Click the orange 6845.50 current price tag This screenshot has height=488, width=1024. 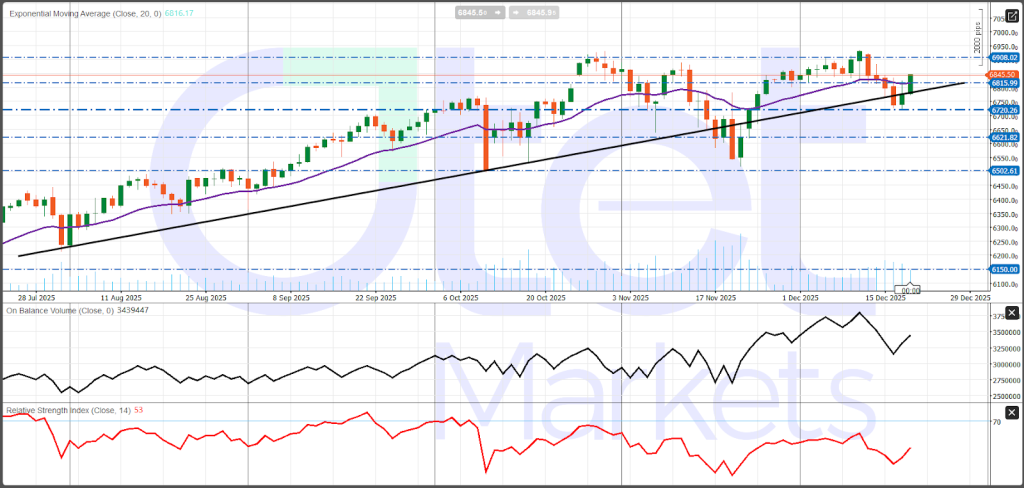[1003, 75]
